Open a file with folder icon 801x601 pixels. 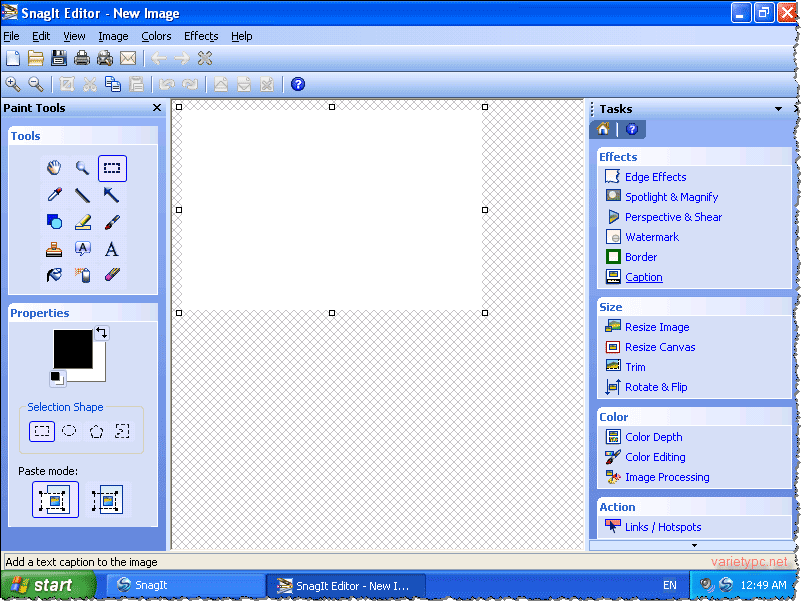coord(35,58)
